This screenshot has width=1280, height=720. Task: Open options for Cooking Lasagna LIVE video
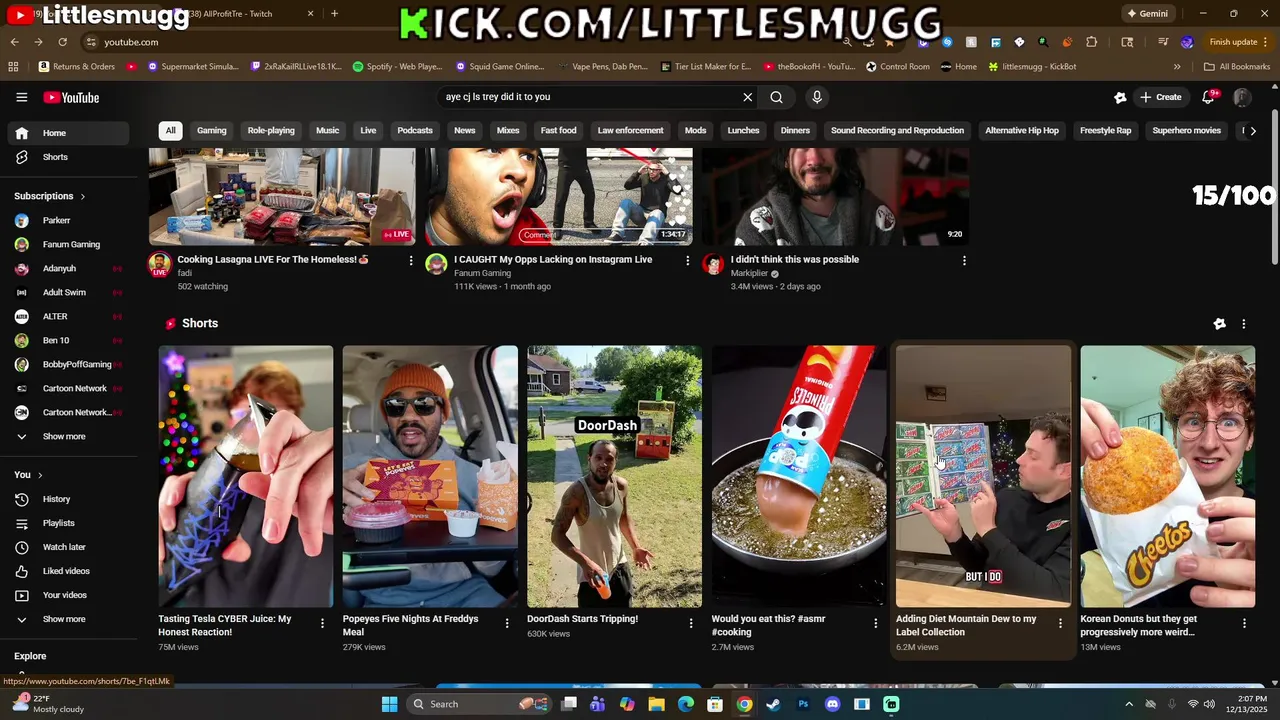[x=410, y=260]
